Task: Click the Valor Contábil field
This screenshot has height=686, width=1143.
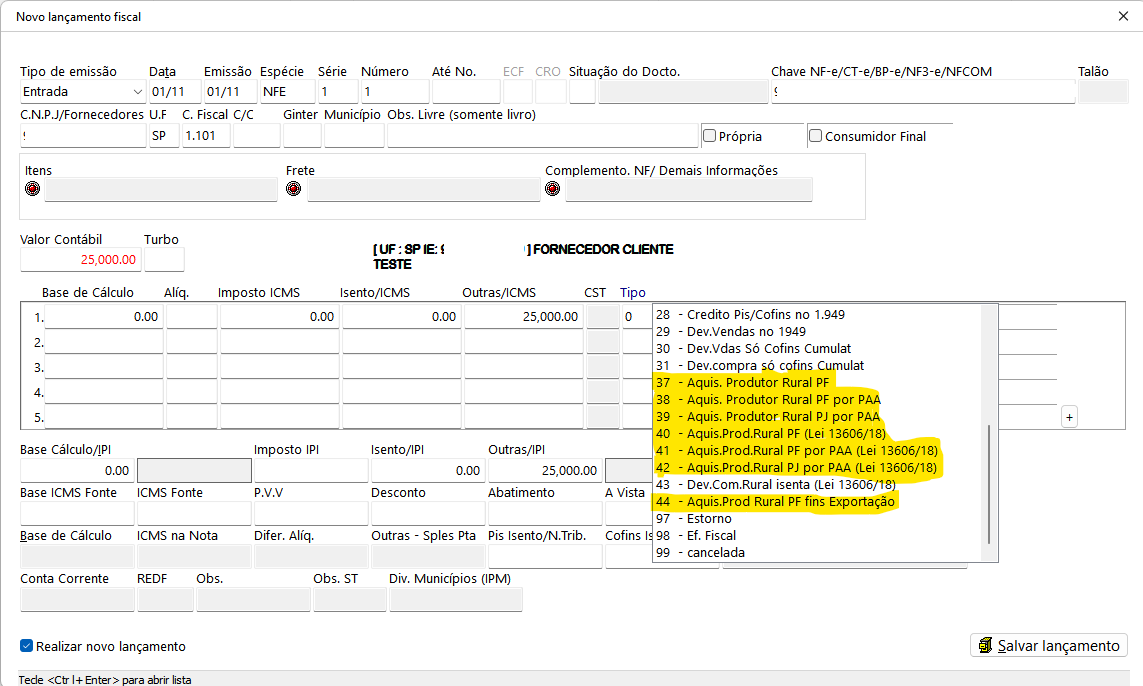Action: coord(79,260)
